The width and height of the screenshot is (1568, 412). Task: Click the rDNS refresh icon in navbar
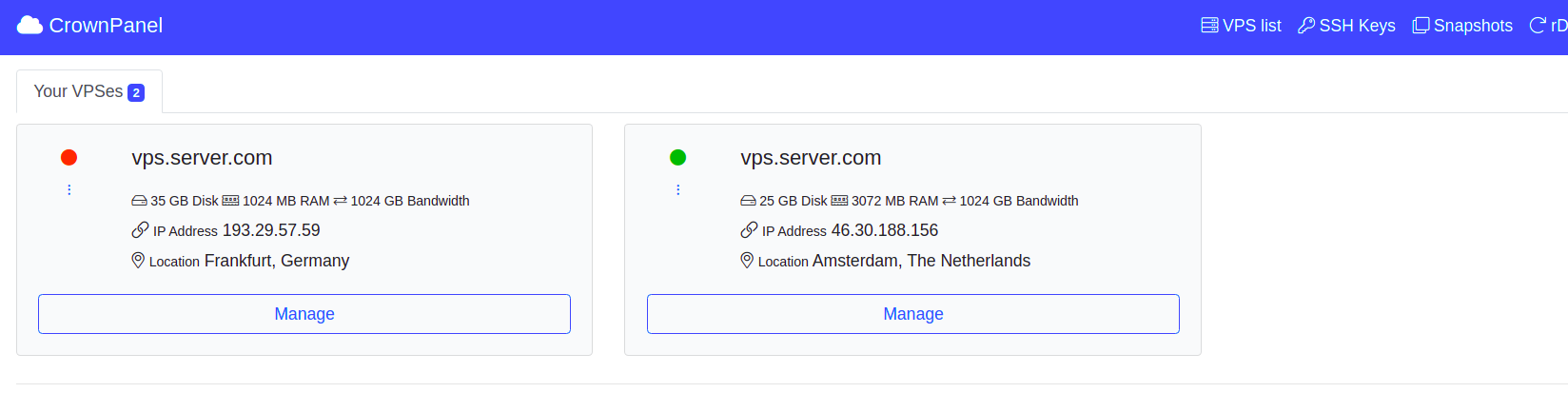pyautogui.click(x=1538, y=26)
